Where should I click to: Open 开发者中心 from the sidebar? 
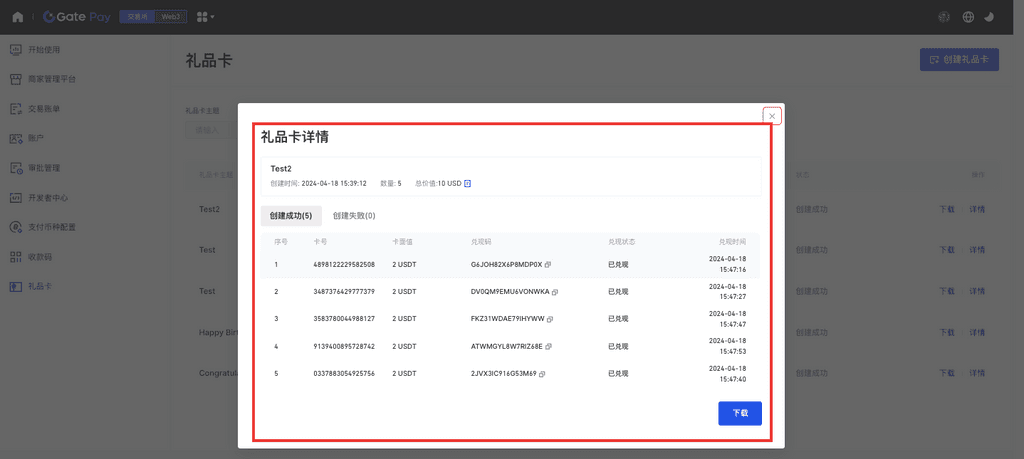pyautogui.click(x=48, y=197)
